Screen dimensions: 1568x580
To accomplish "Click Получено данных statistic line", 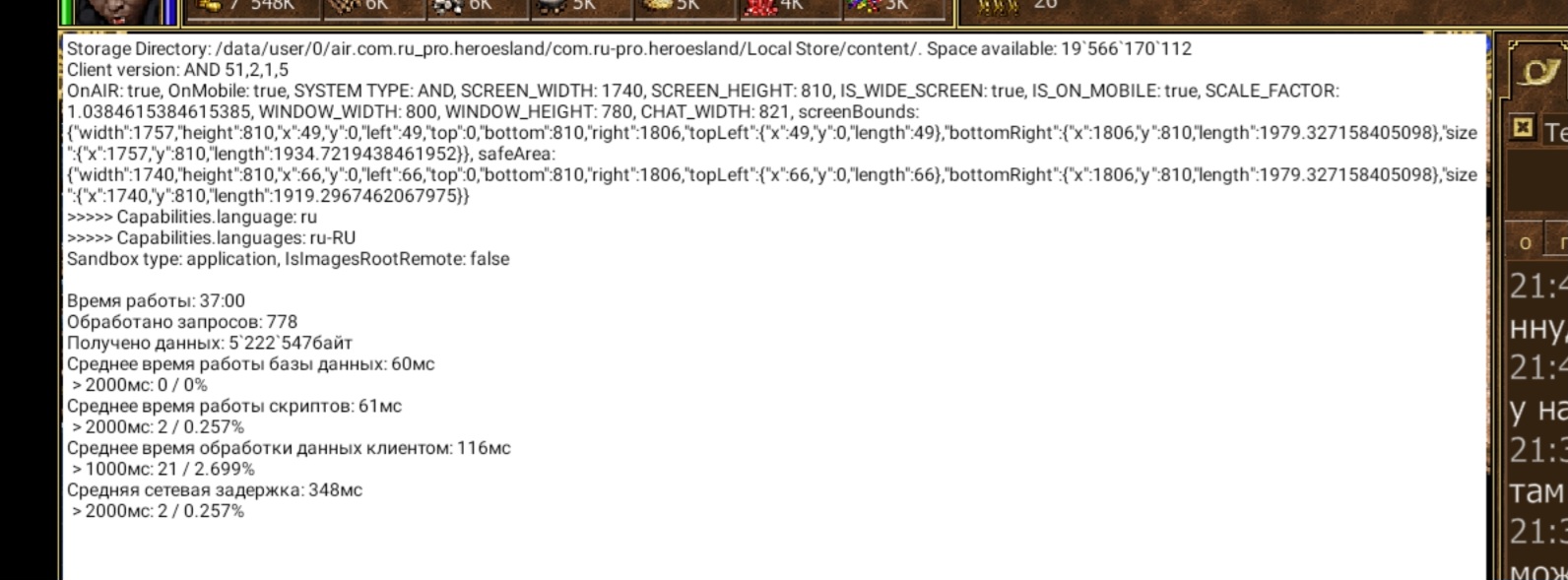I will [209, 343].
